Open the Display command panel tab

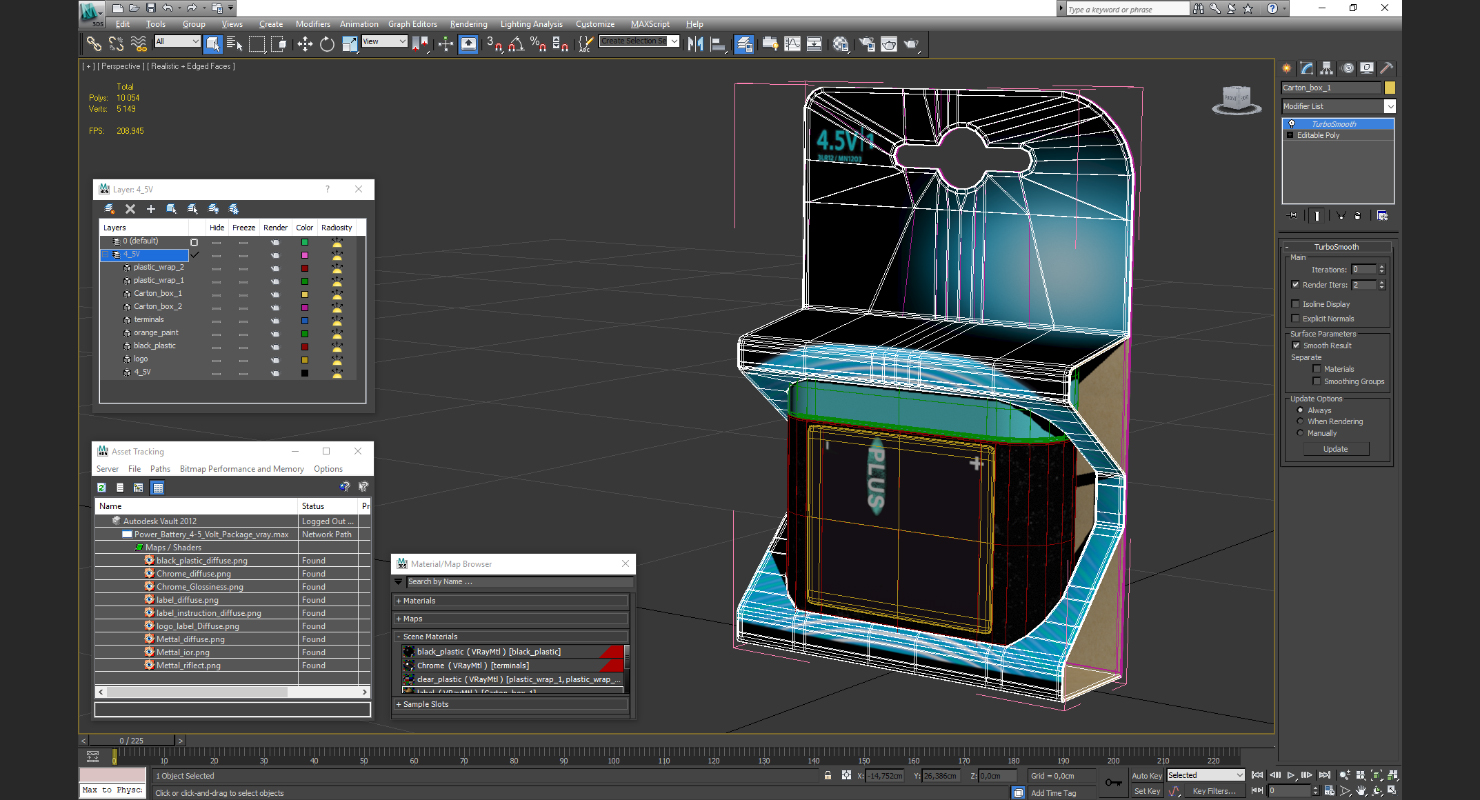1367,68
